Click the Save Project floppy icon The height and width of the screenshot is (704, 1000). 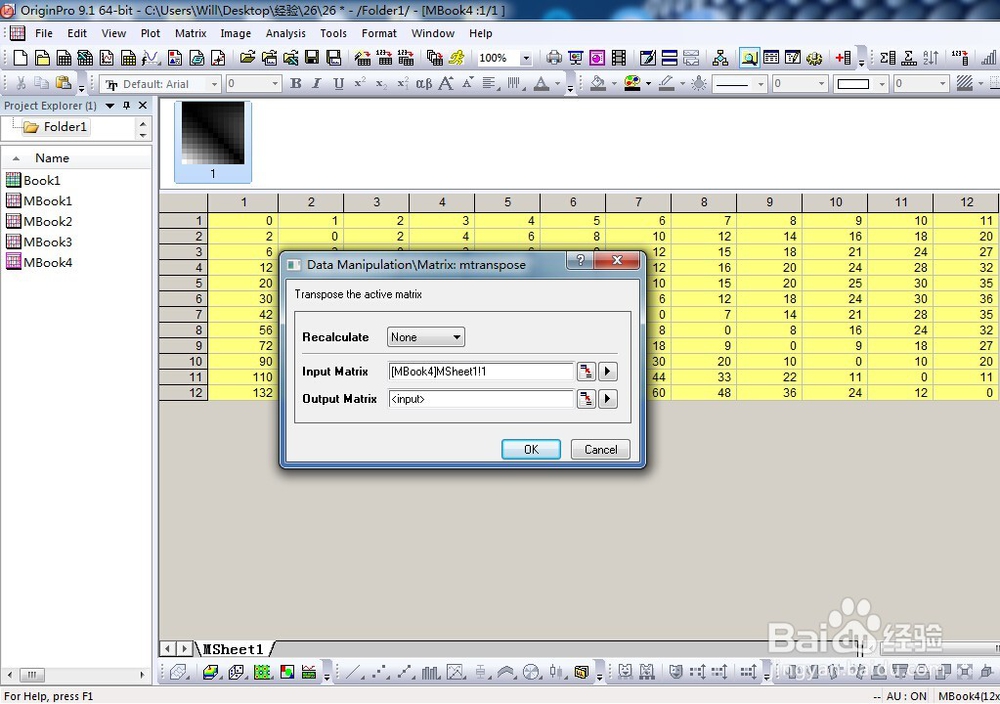[312, 58]
